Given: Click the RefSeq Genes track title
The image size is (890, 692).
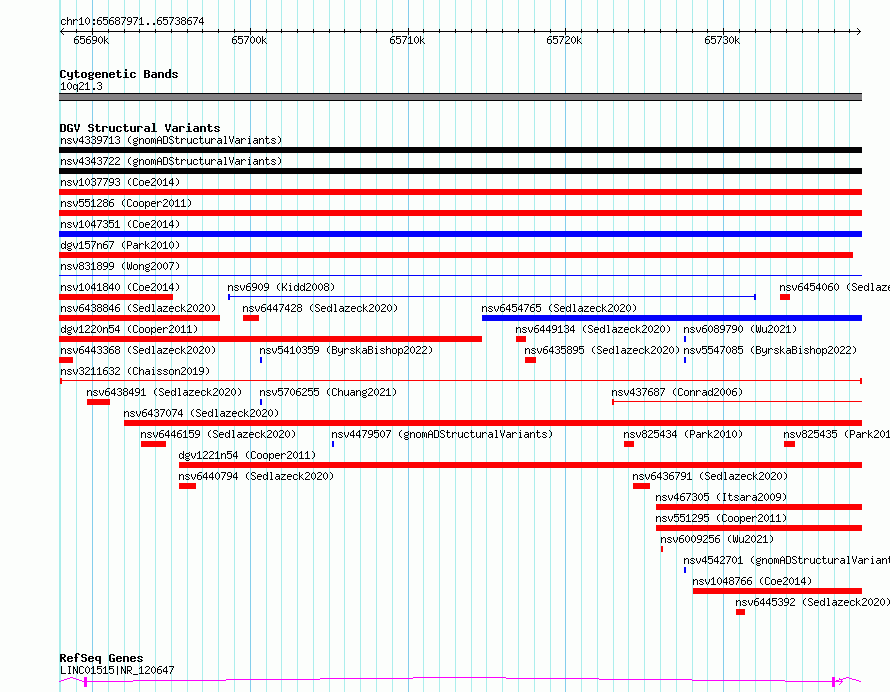Looking at the screenshot, I should tap(101, 659).
